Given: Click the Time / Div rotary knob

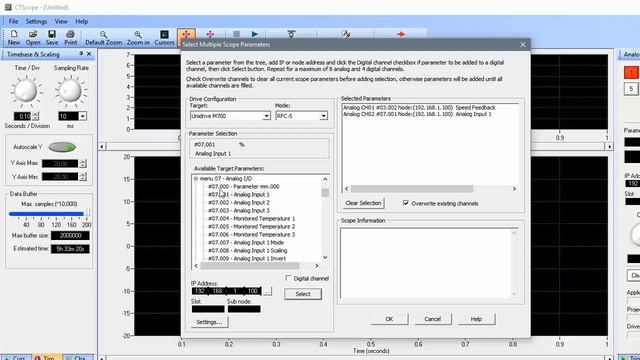Looking at the screenshot, I should click(27, 91).
